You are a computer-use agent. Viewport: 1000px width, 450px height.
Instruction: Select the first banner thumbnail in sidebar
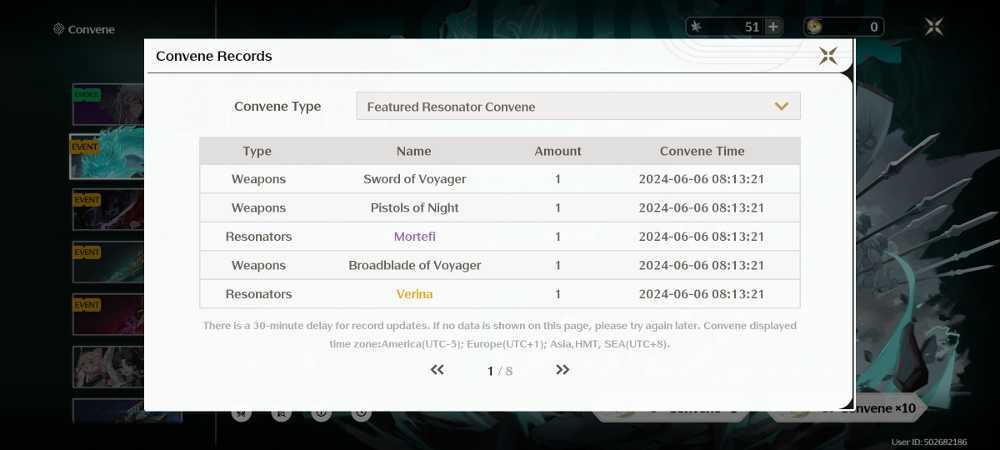click(x=108, y=105)
